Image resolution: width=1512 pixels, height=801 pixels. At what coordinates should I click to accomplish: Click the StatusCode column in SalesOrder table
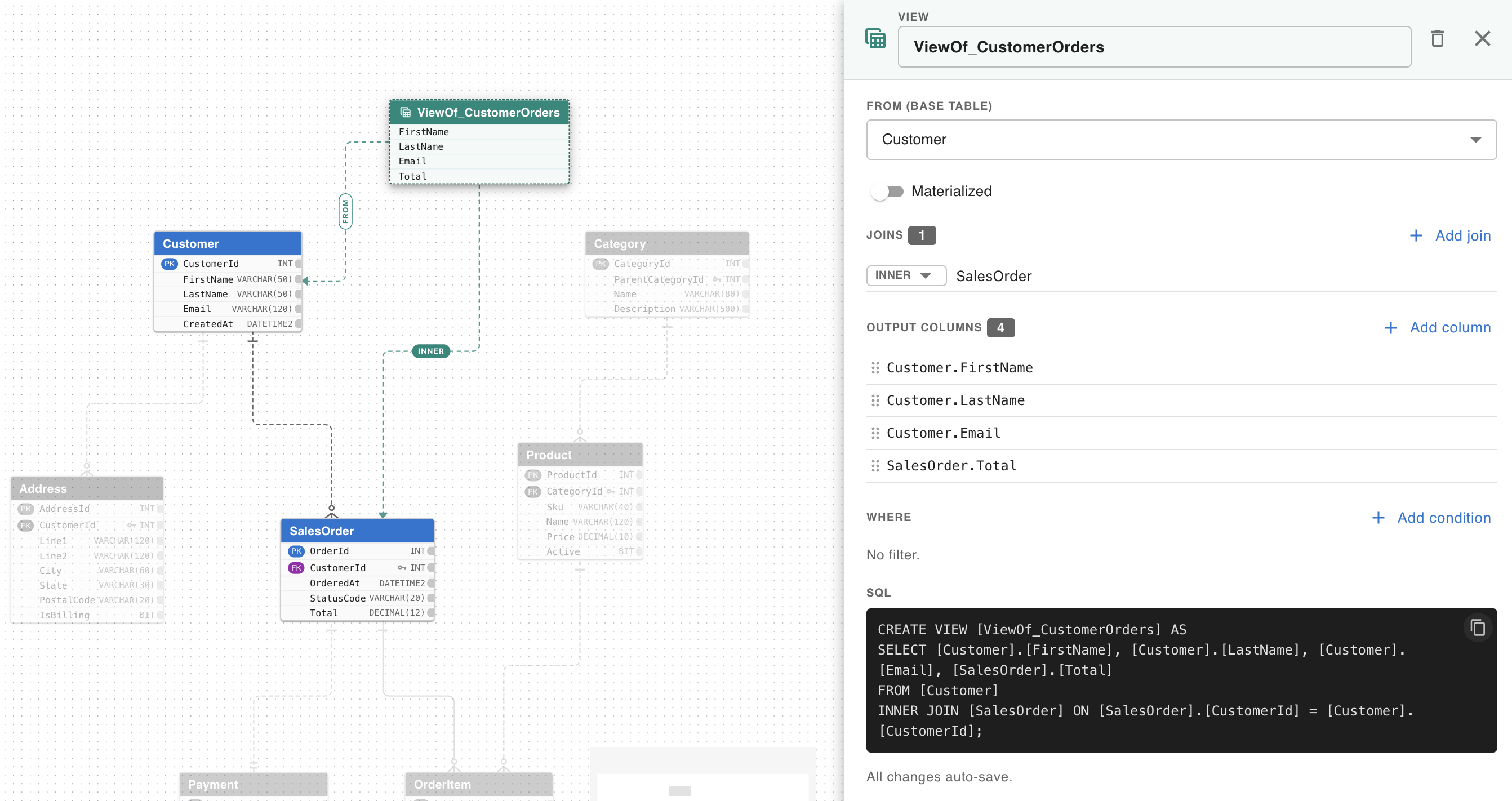[357, 598]
